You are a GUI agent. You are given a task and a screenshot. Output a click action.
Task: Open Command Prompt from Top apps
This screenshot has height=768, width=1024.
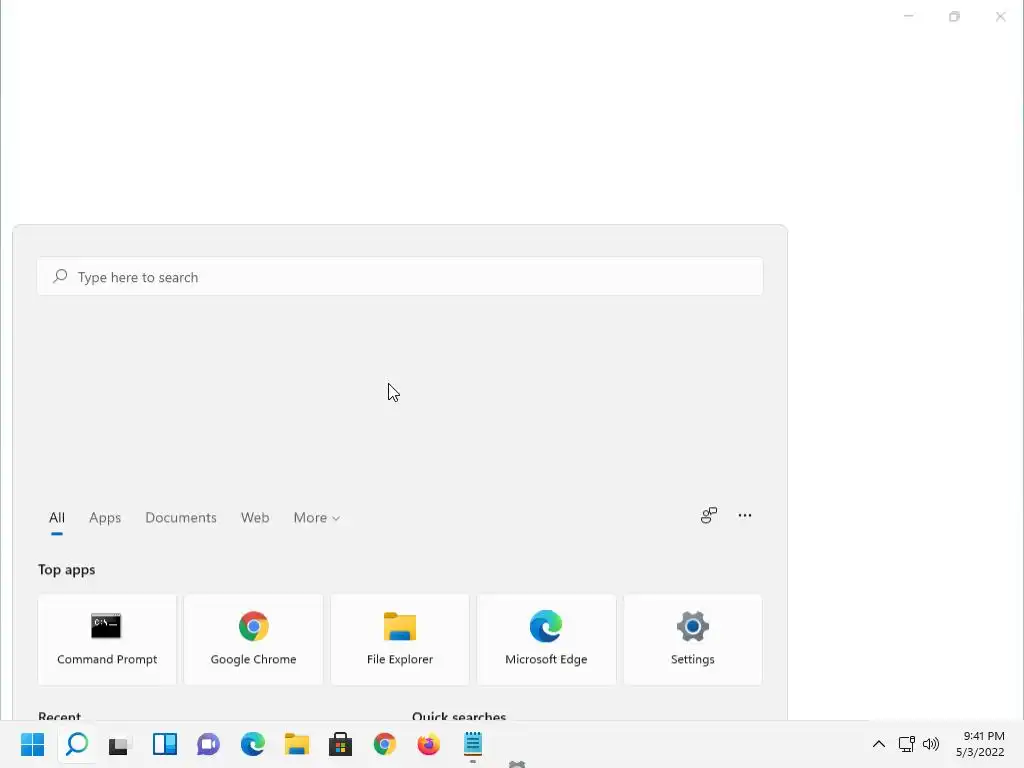tap(107, 639)
